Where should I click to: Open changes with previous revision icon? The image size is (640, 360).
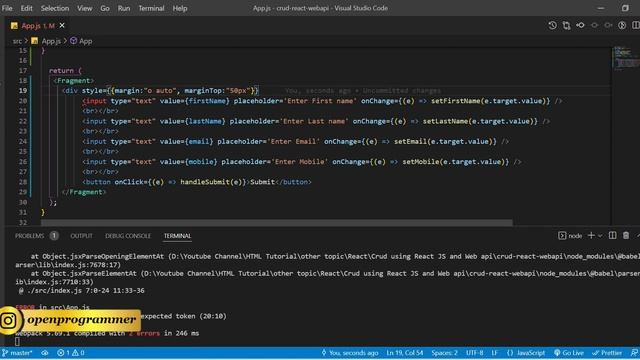[580, 25]
